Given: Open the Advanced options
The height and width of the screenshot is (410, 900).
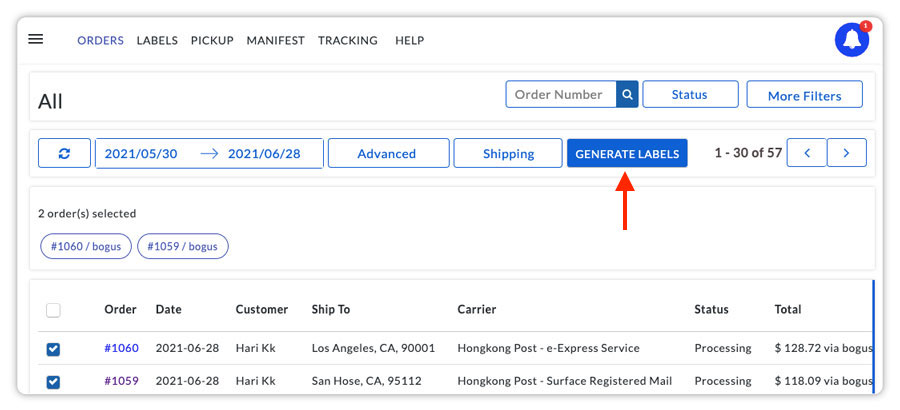Looking at the screenshot, I should point(389,153).
